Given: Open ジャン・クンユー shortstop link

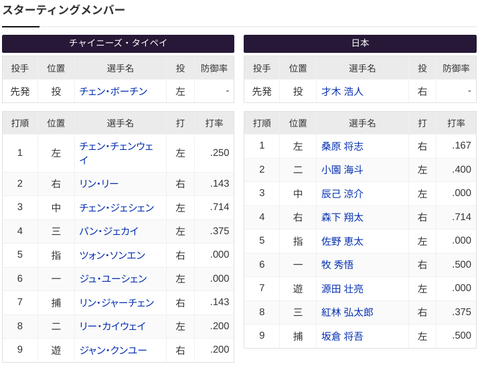Looking at the screenshot, I should coord(113,350).
